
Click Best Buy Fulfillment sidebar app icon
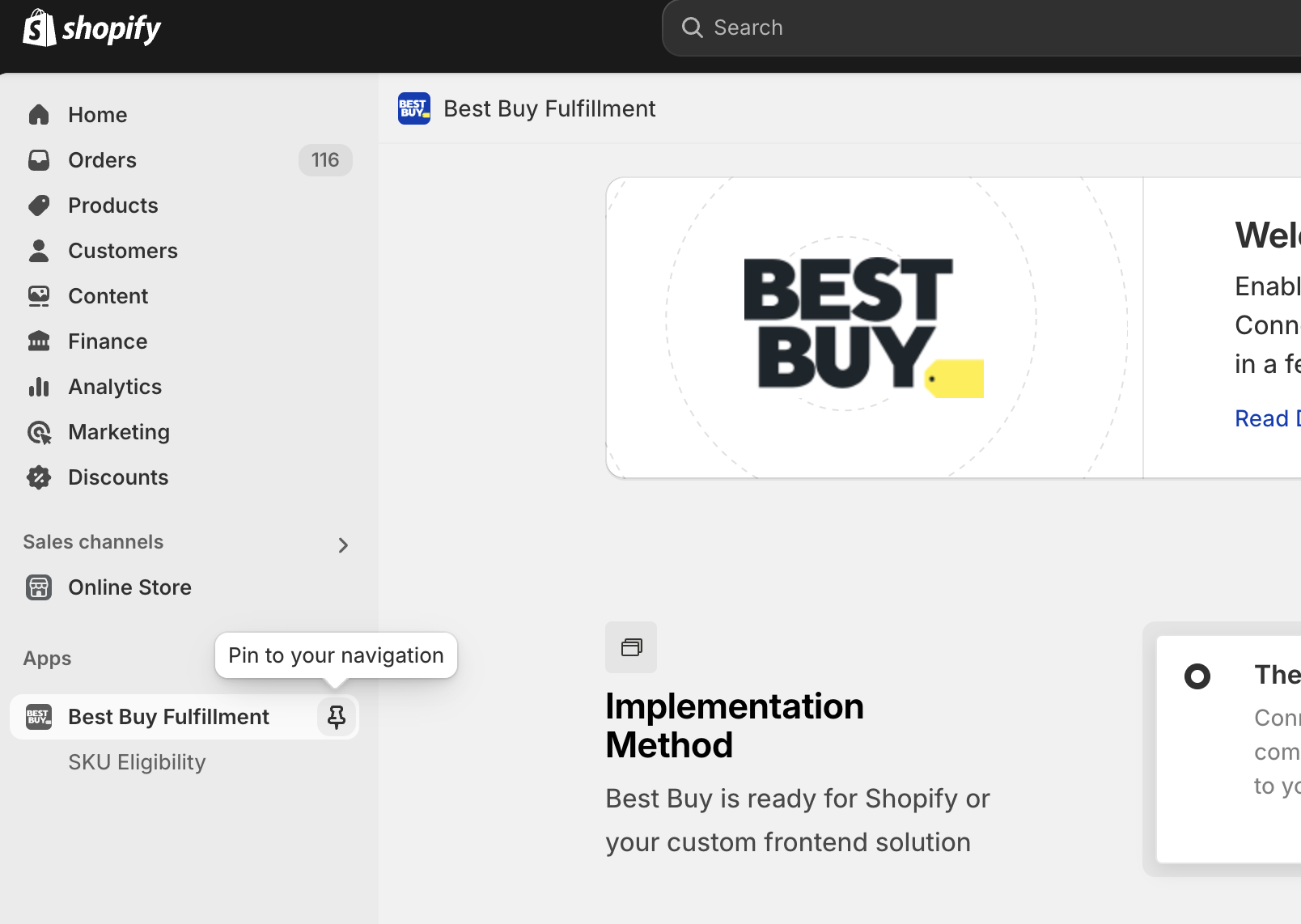pyautogui.click(x=39, y=717)
